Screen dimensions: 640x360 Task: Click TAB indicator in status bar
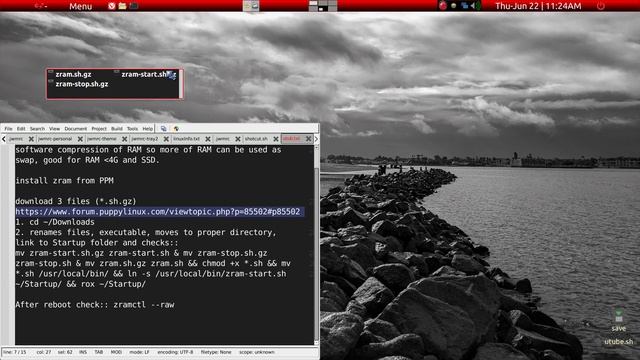[99, 352]
